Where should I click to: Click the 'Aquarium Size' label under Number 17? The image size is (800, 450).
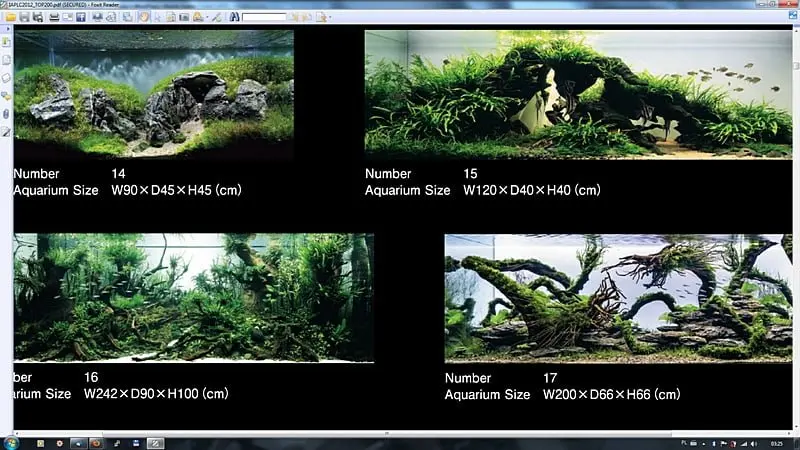coord(487,394)
